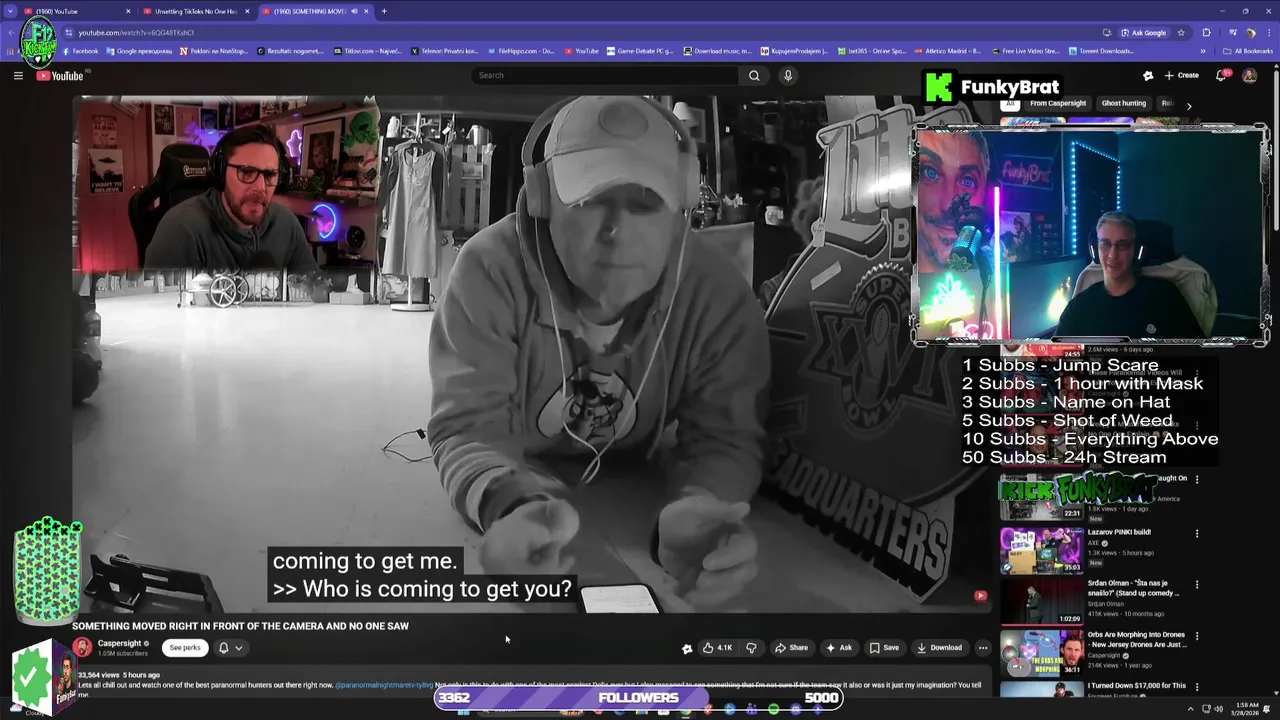Advance filter chips with the right arrow
Image resolution: width=1280 pixels, height=720 pixels.
click(x=1188, y=105)
